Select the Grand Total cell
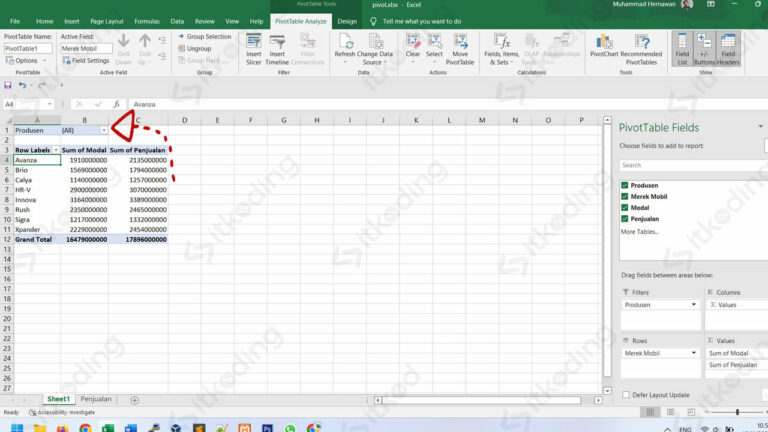Screen dimensions: 768x432 [37, 240]
